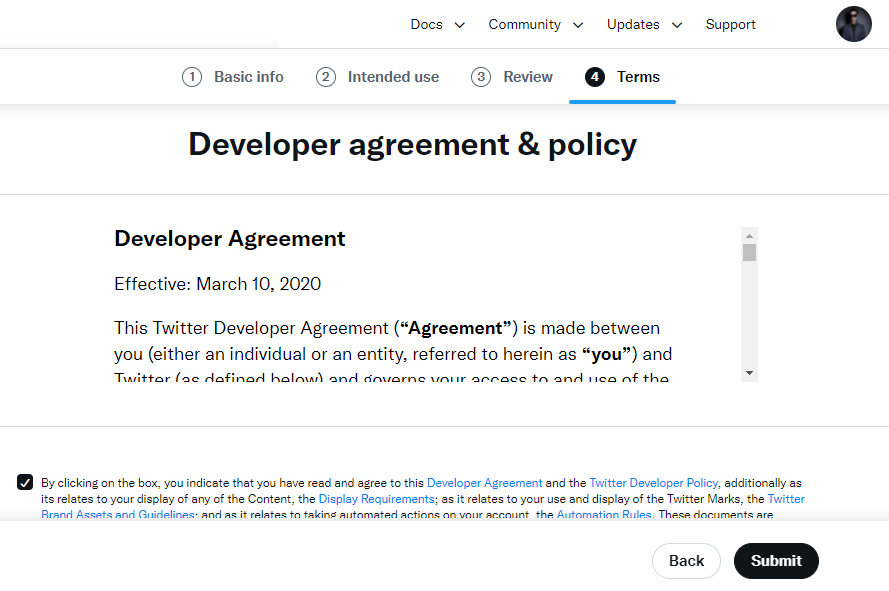This screenshot has width=889, height=591.
Task: Open the Developer Agreement link
Action: 484,483
